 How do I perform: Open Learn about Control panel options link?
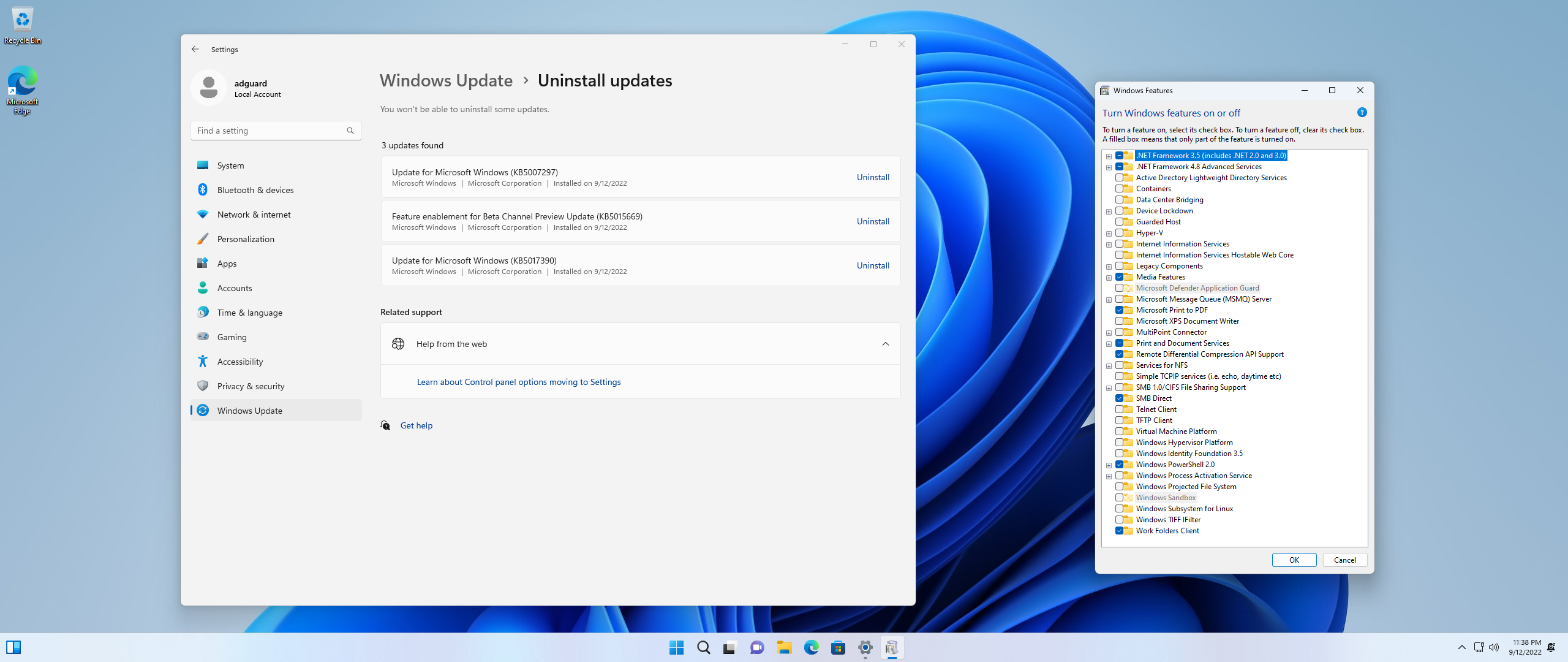pos(519,382)
